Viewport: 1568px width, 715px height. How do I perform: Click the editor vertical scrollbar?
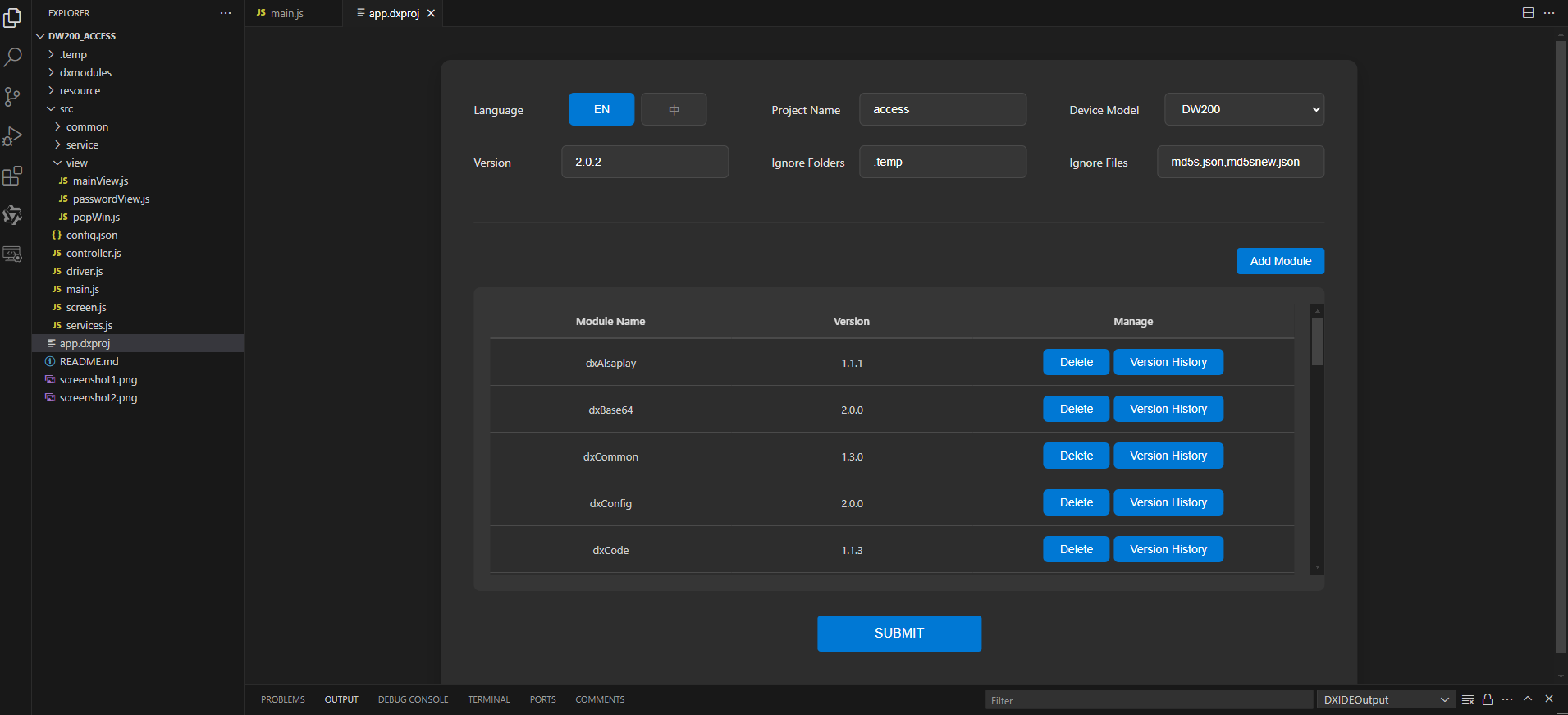1561,347
